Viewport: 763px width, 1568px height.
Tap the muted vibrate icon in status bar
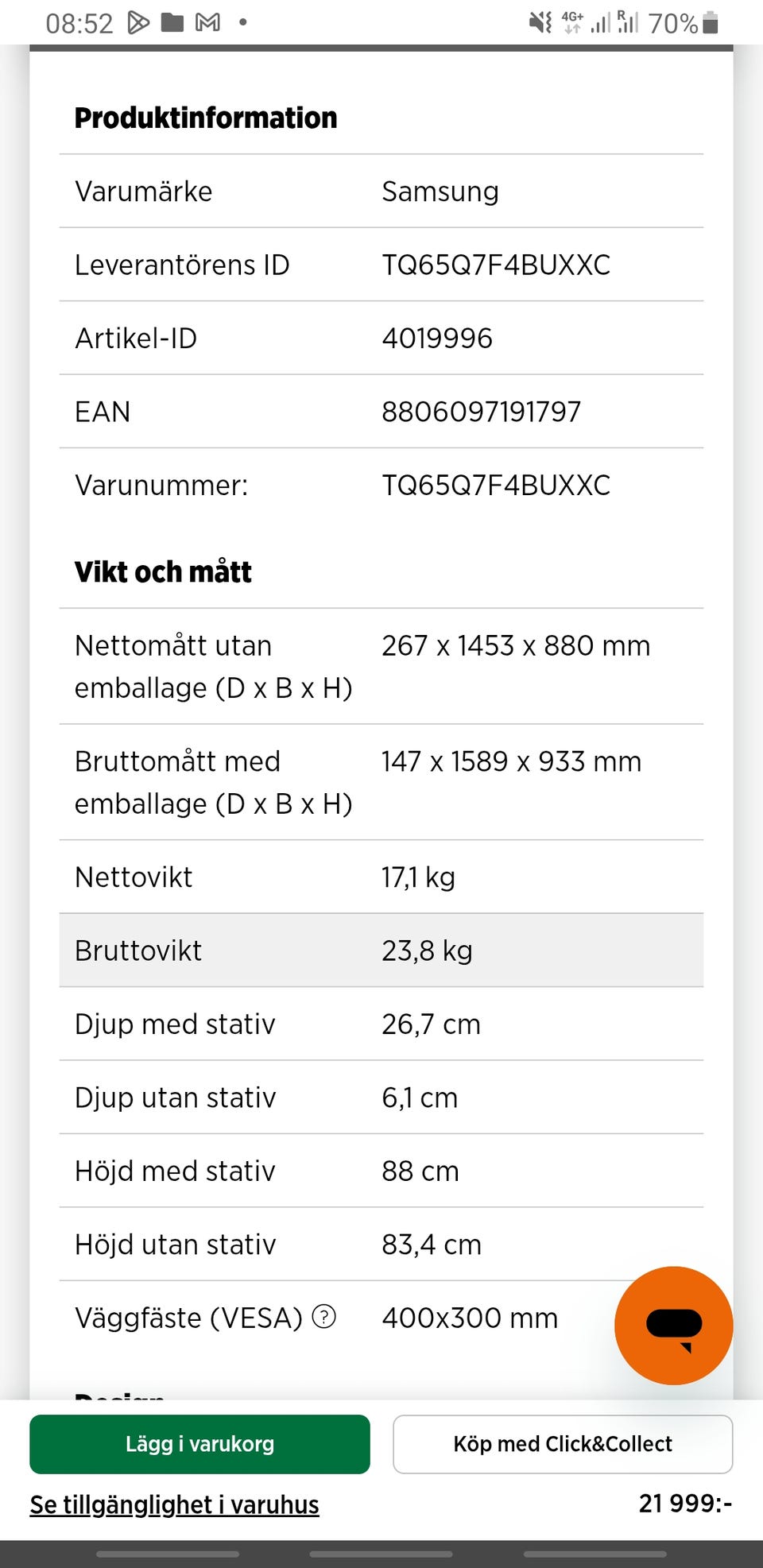[x=540, y=23]
